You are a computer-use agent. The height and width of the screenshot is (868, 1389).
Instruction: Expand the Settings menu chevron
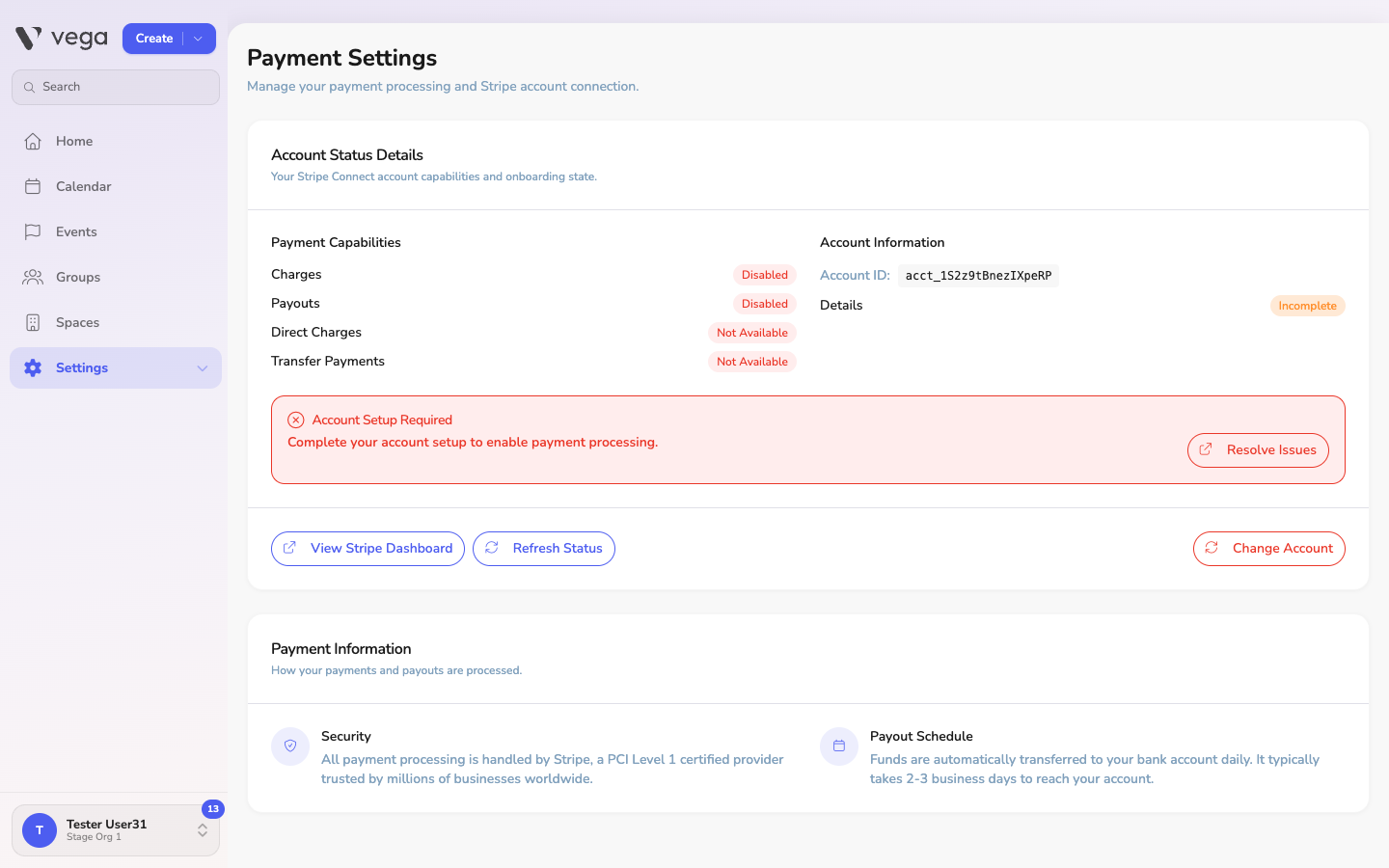[203, 368]
